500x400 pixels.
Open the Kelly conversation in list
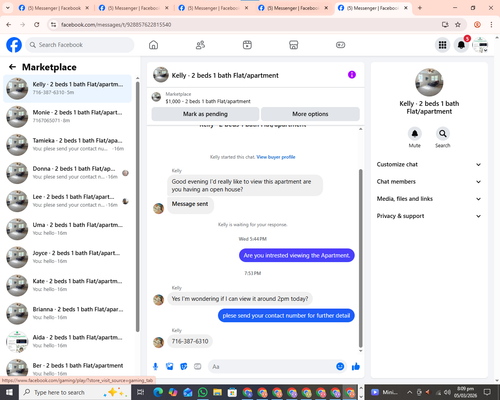(67, 88)
